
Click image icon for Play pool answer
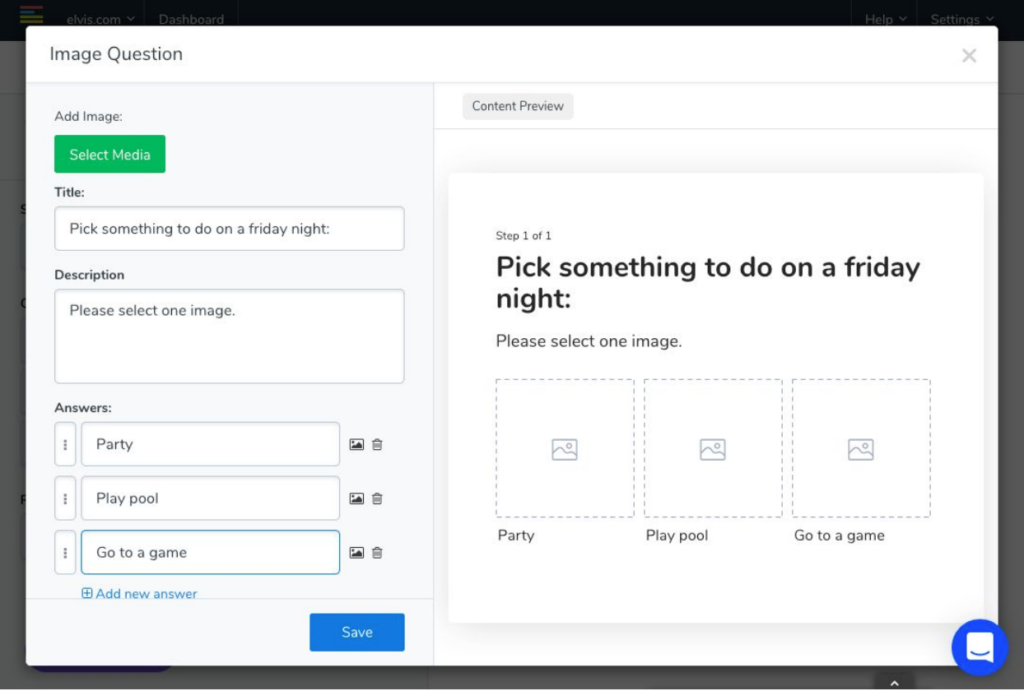(x=356, y=499)
